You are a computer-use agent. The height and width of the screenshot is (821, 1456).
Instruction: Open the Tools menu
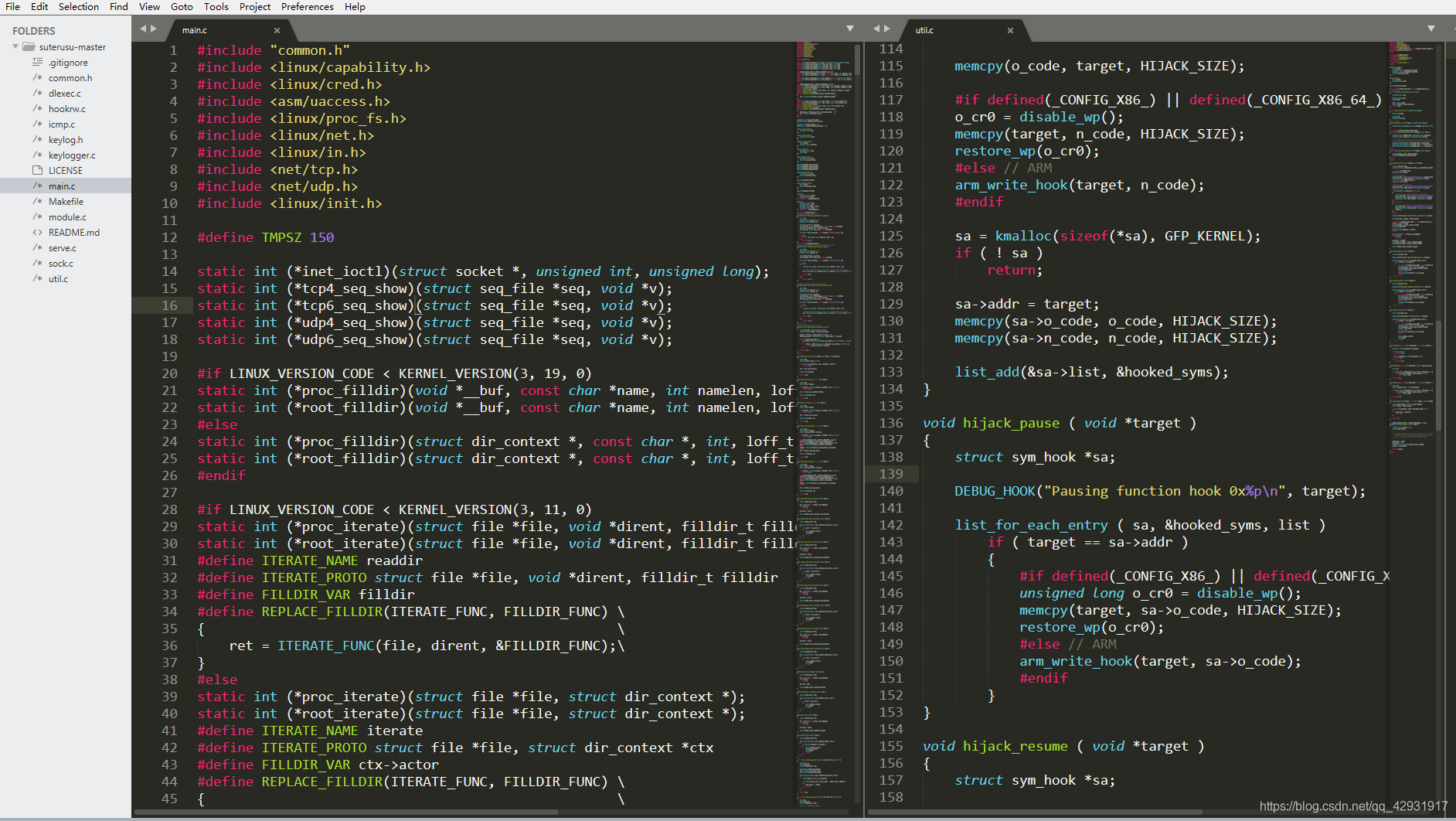tap(216, 6)
